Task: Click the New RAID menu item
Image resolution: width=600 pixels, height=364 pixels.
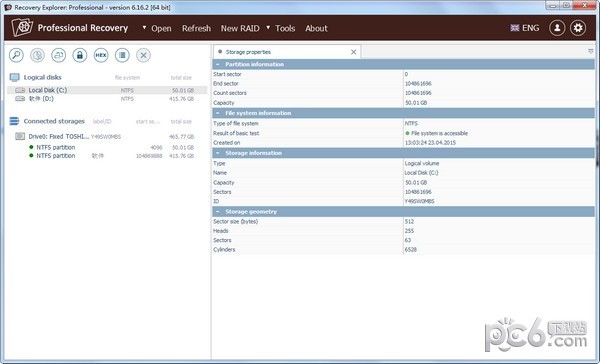Action: click(x=240, y=28)
